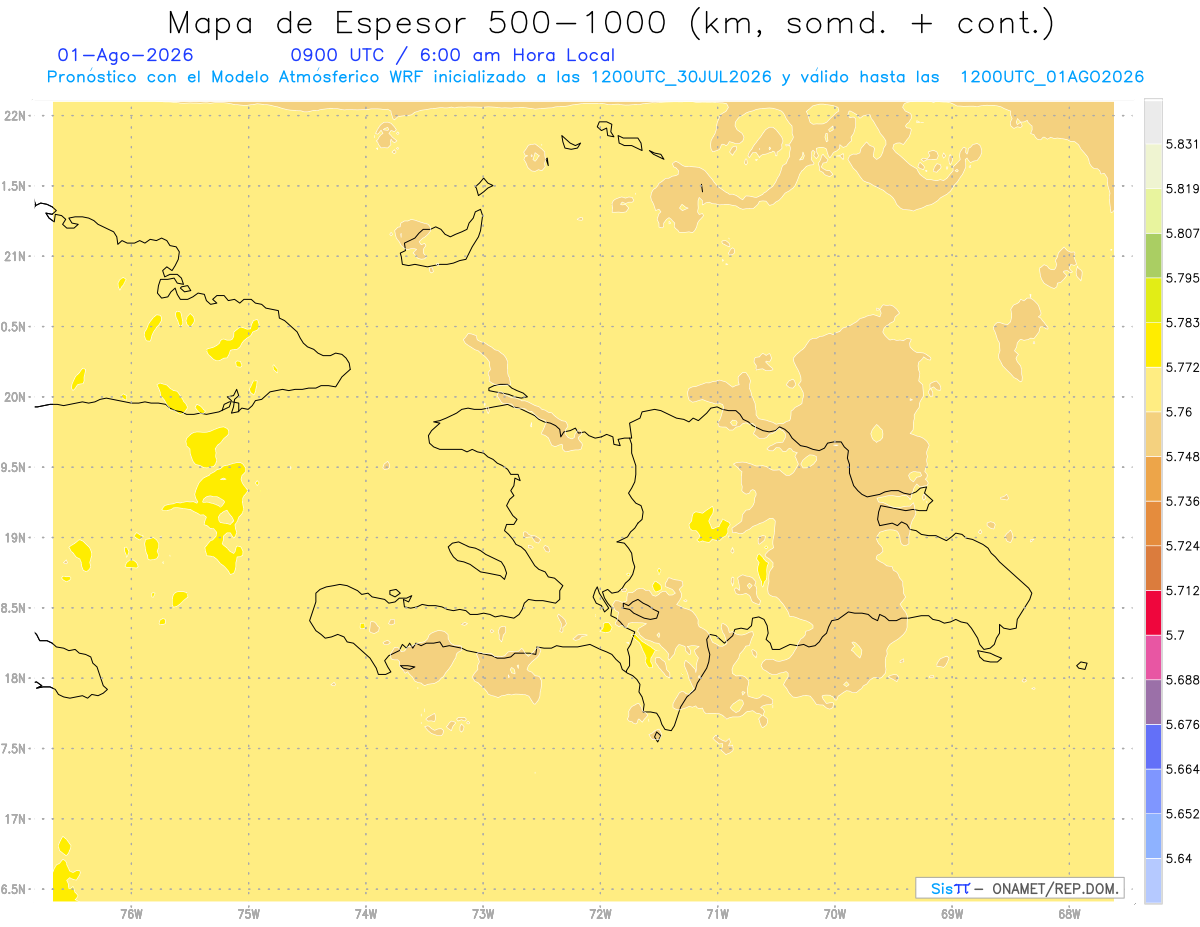Click the legend value 5.724
This screenshot has width=1200, height=927.
coord(1182,546)
